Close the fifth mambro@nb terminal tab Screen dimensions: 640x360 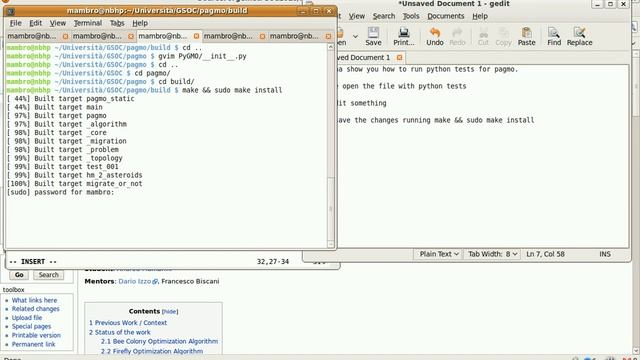click(x=328, y=36)
